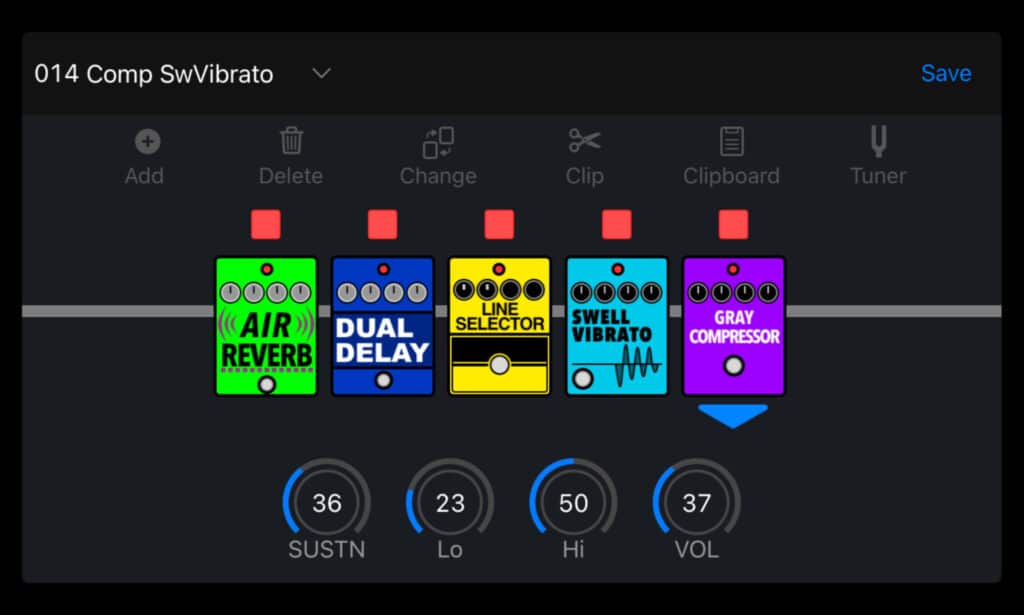This screenshot has height=615, width=1024.
Task: Select the Line Selector pedal
Action: [x=500, y=326]
